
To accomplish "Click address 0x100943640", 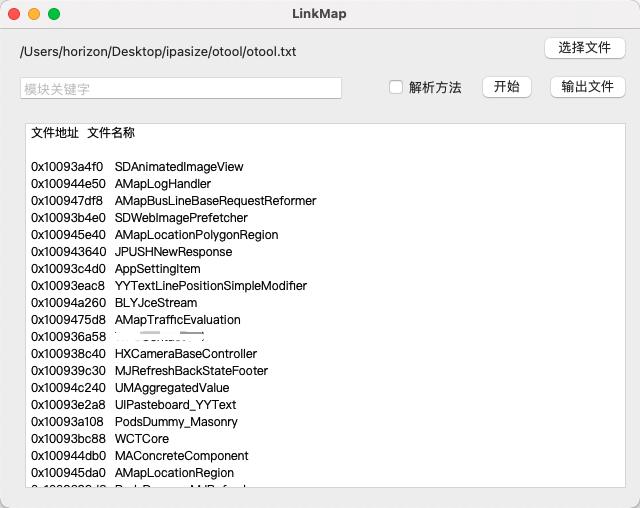I will point(69,252).
